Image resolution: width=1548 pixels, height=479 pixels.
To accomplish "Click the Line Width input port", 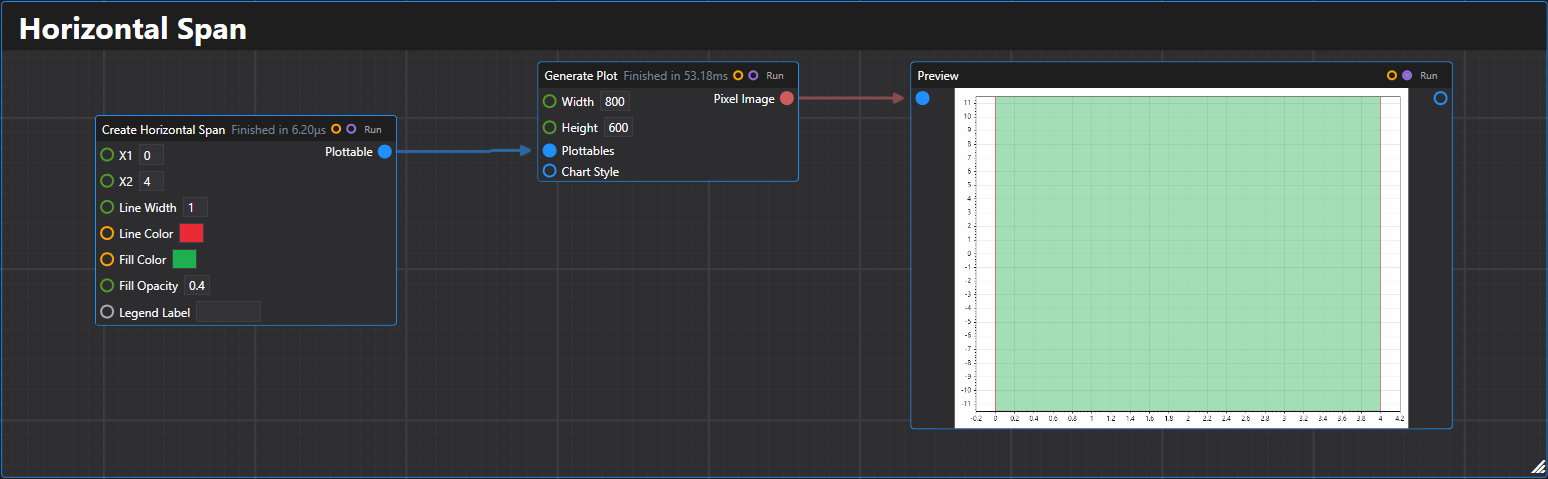I will pyautogui.click(x=107, y=207).
